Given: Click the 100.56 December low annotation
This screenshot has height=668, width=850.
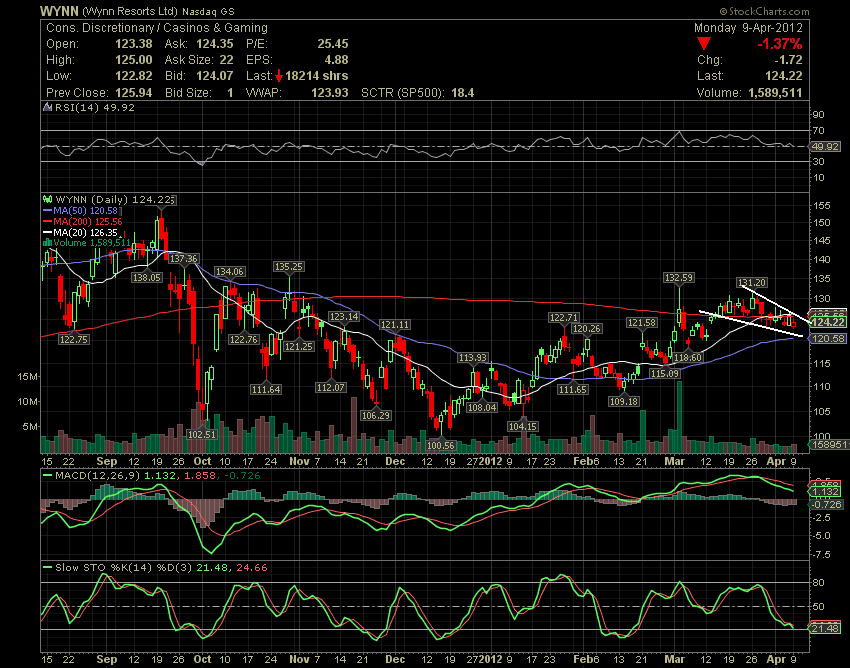Looking at the screenshot, I should pyautogui.click(x=441, y=445).
